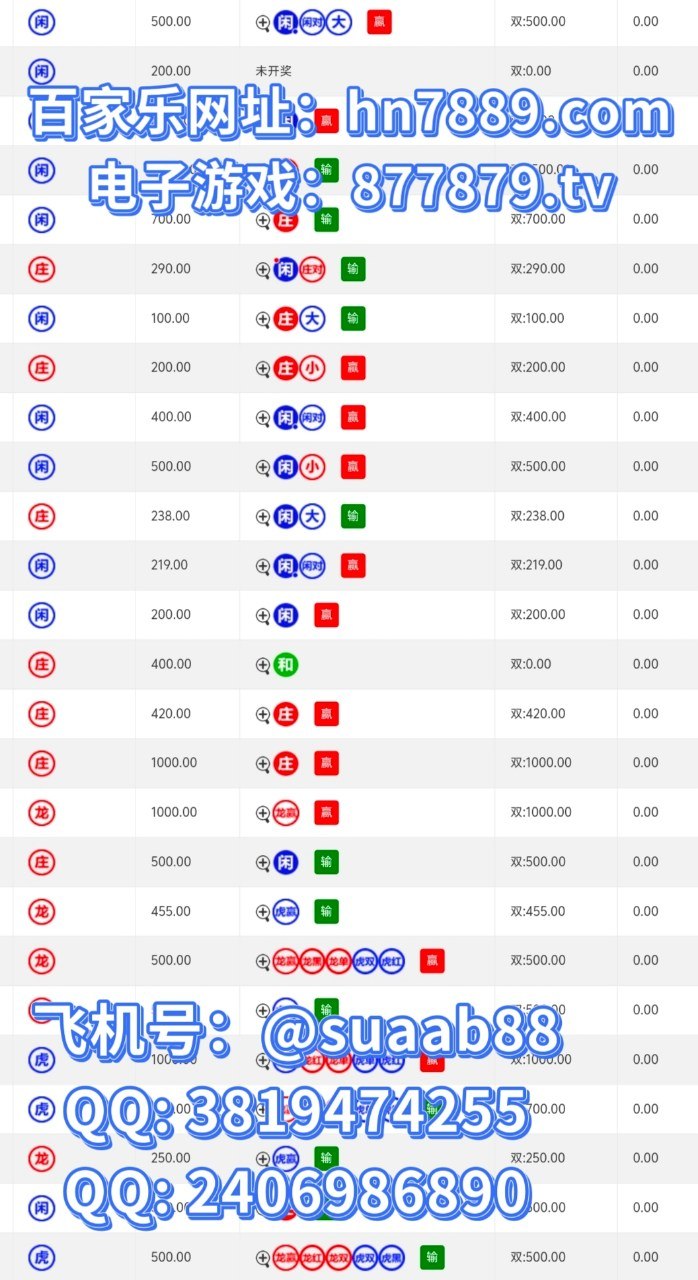Click the magnifier icon in the 420.00 row
This screenshot has height=1280, width=698.
click(263, 714)
